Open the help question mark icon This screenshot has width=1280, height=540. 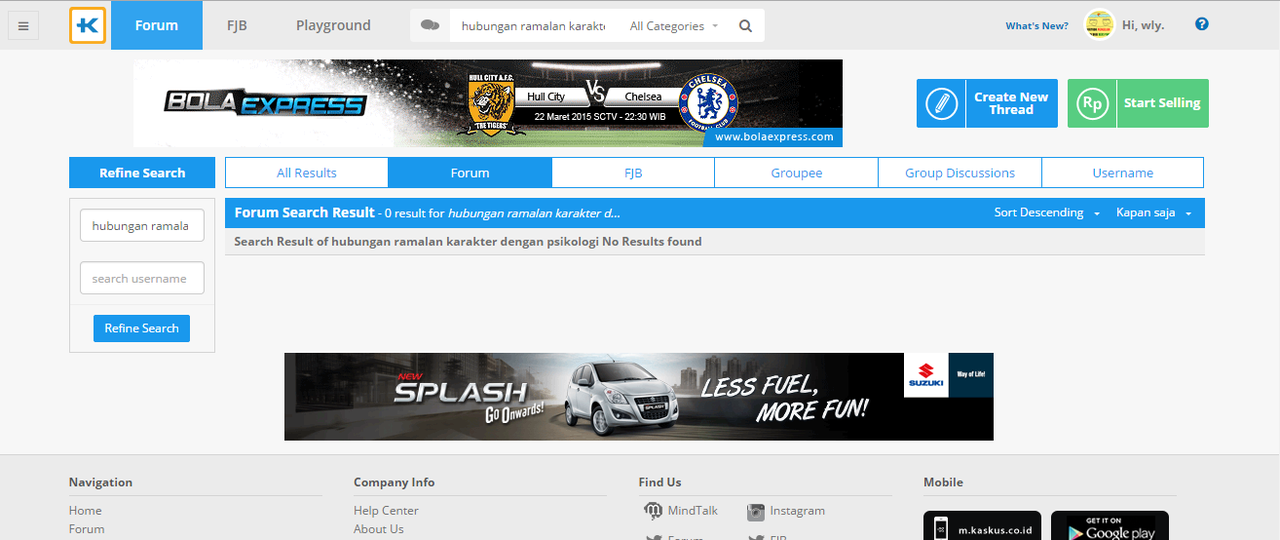(x=1202, y=24)
